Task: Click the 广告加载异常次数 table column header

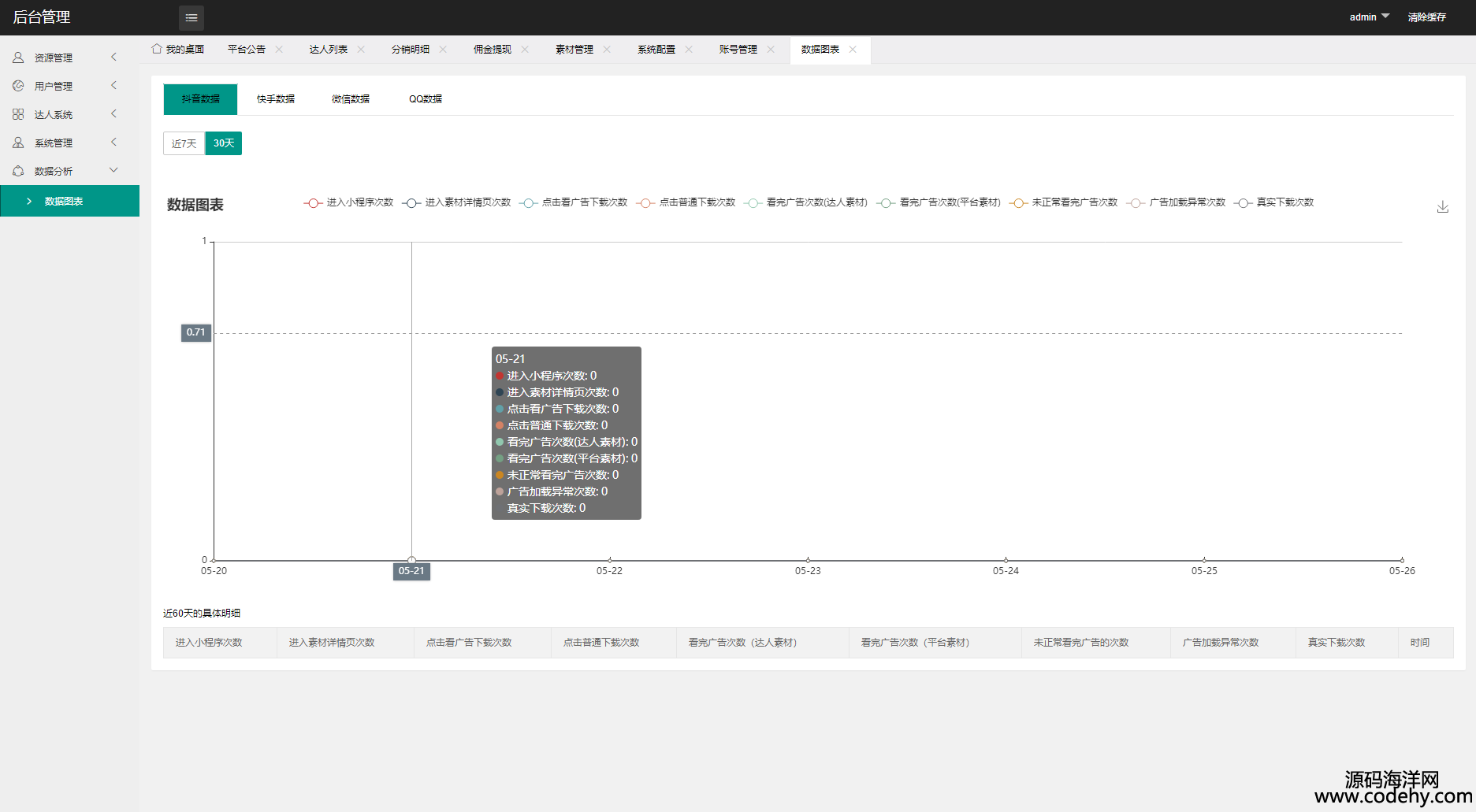Action: pos(1233,643)
